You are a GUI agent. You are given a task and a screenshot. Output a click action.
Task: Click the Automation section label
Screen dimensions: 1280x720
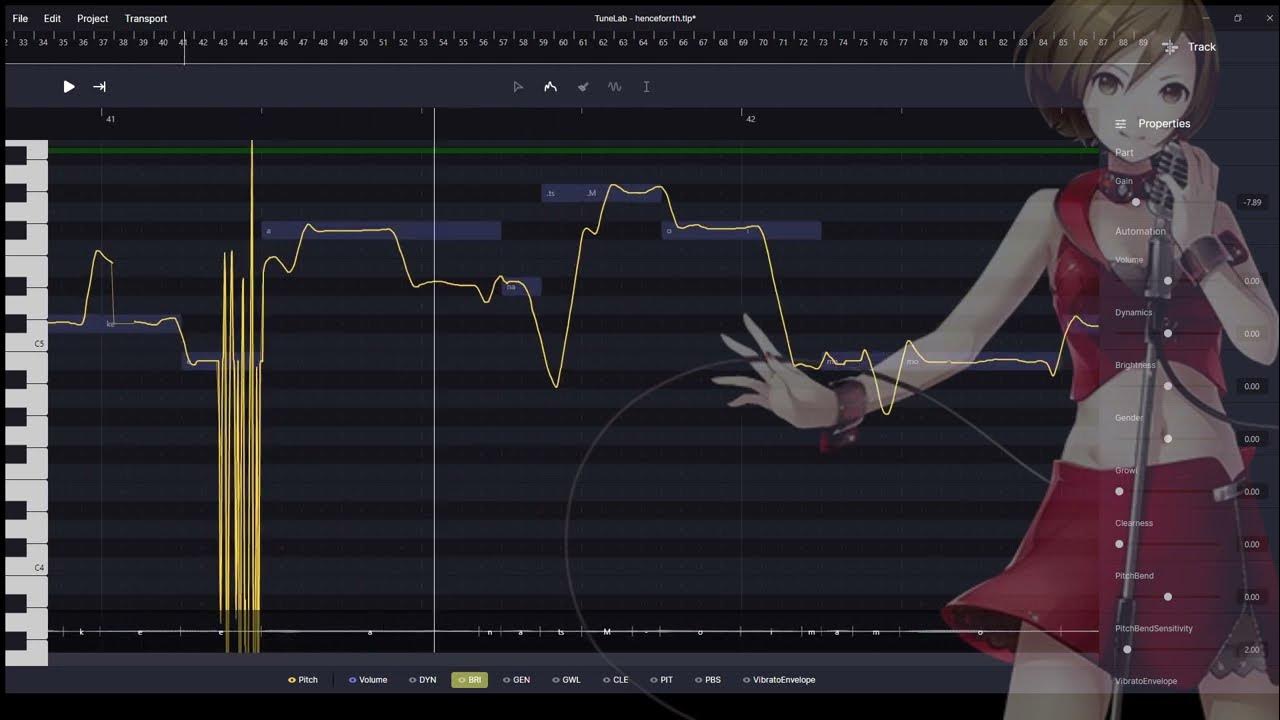[1140, 231]
